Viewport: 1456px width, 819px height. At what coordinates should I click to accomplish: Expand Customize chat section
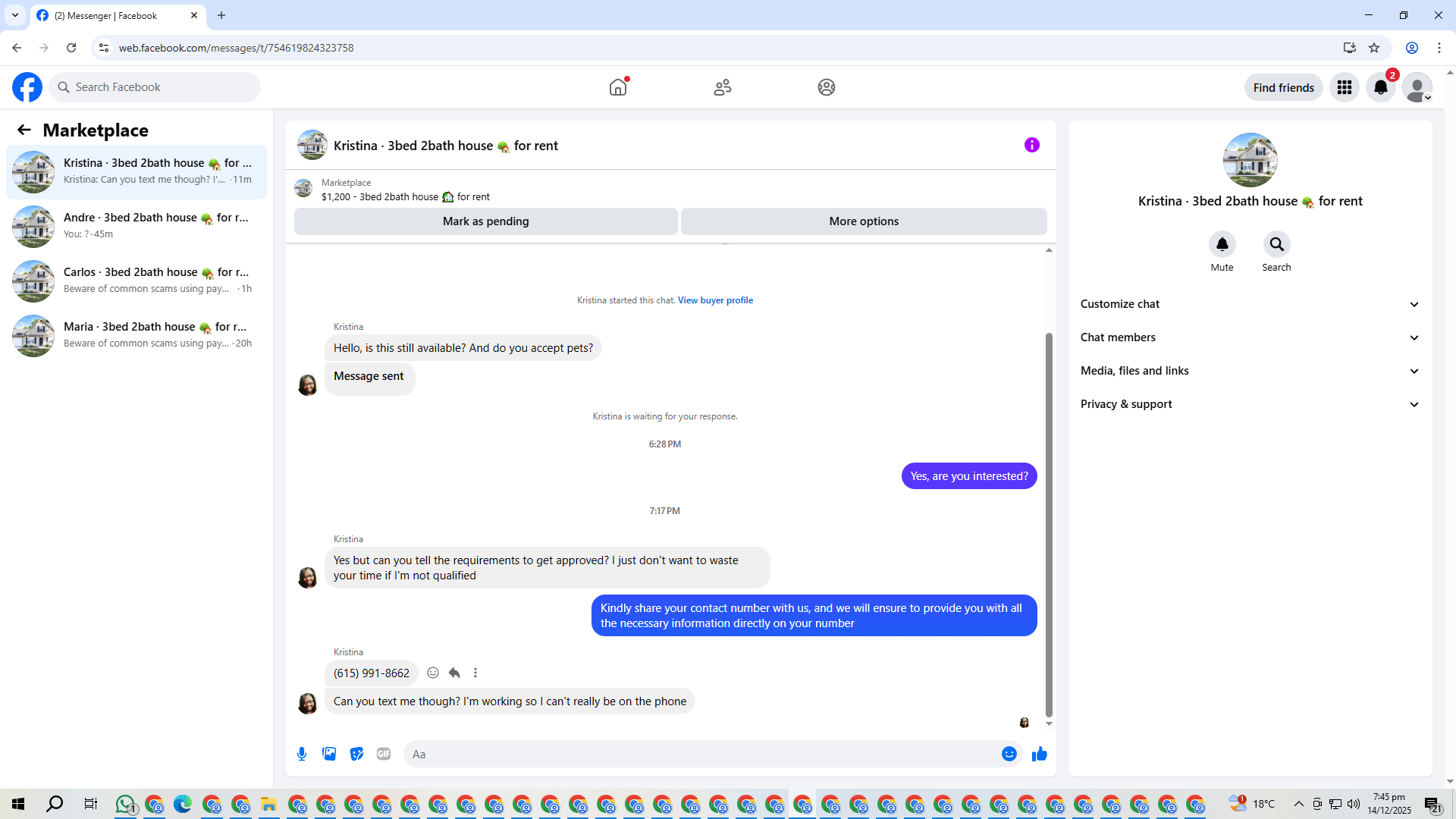tap(1250, 304)
